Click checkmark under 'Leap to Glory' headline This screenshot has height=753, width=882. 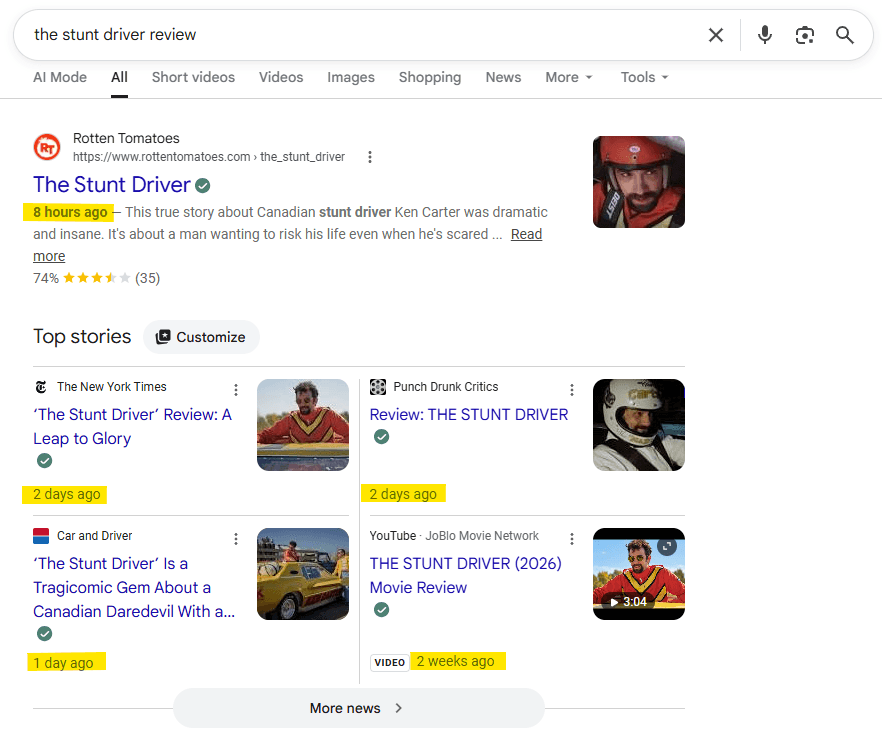[x=44, y=461]
